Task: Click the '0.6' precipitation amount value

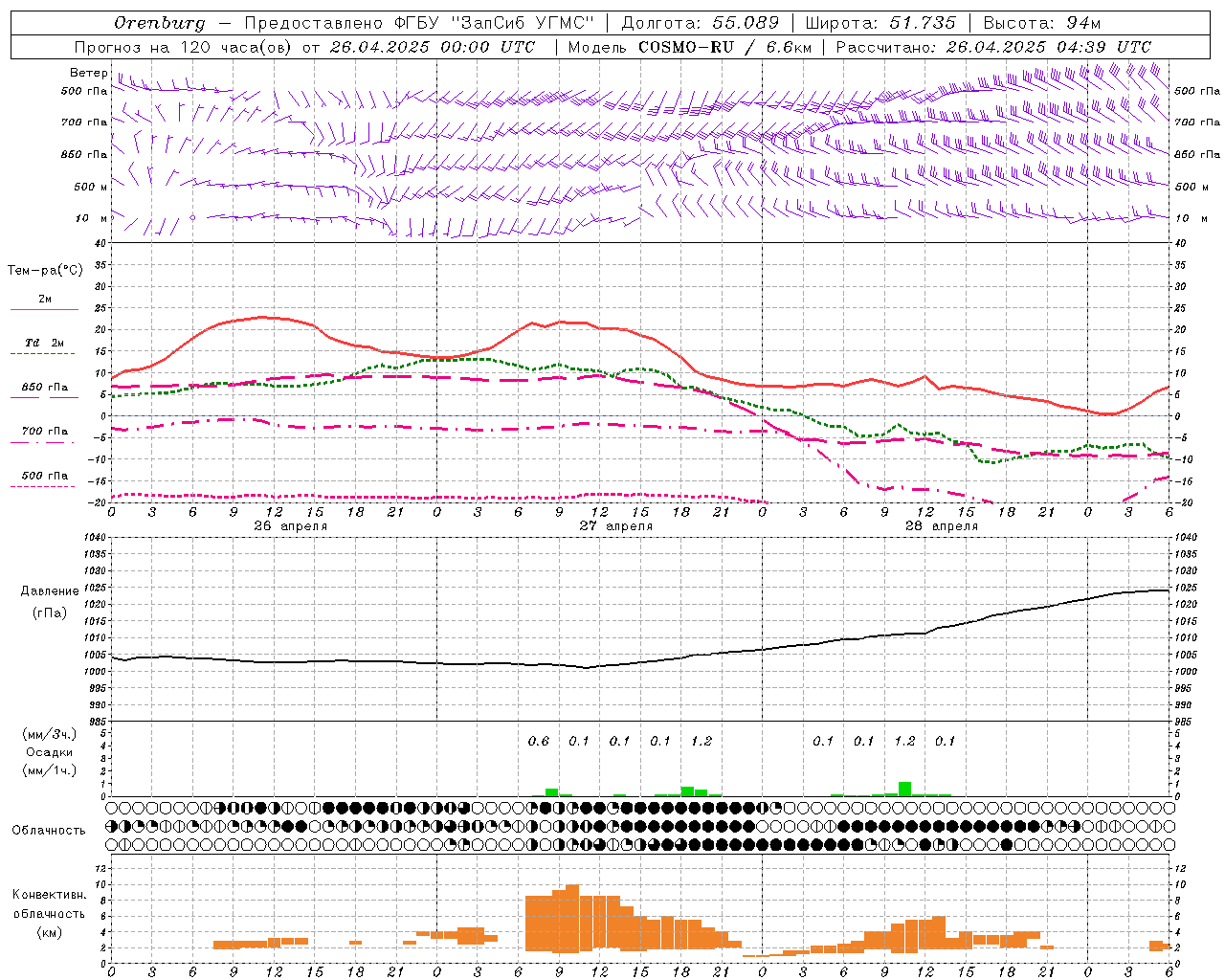Action: tap(539, 741)
